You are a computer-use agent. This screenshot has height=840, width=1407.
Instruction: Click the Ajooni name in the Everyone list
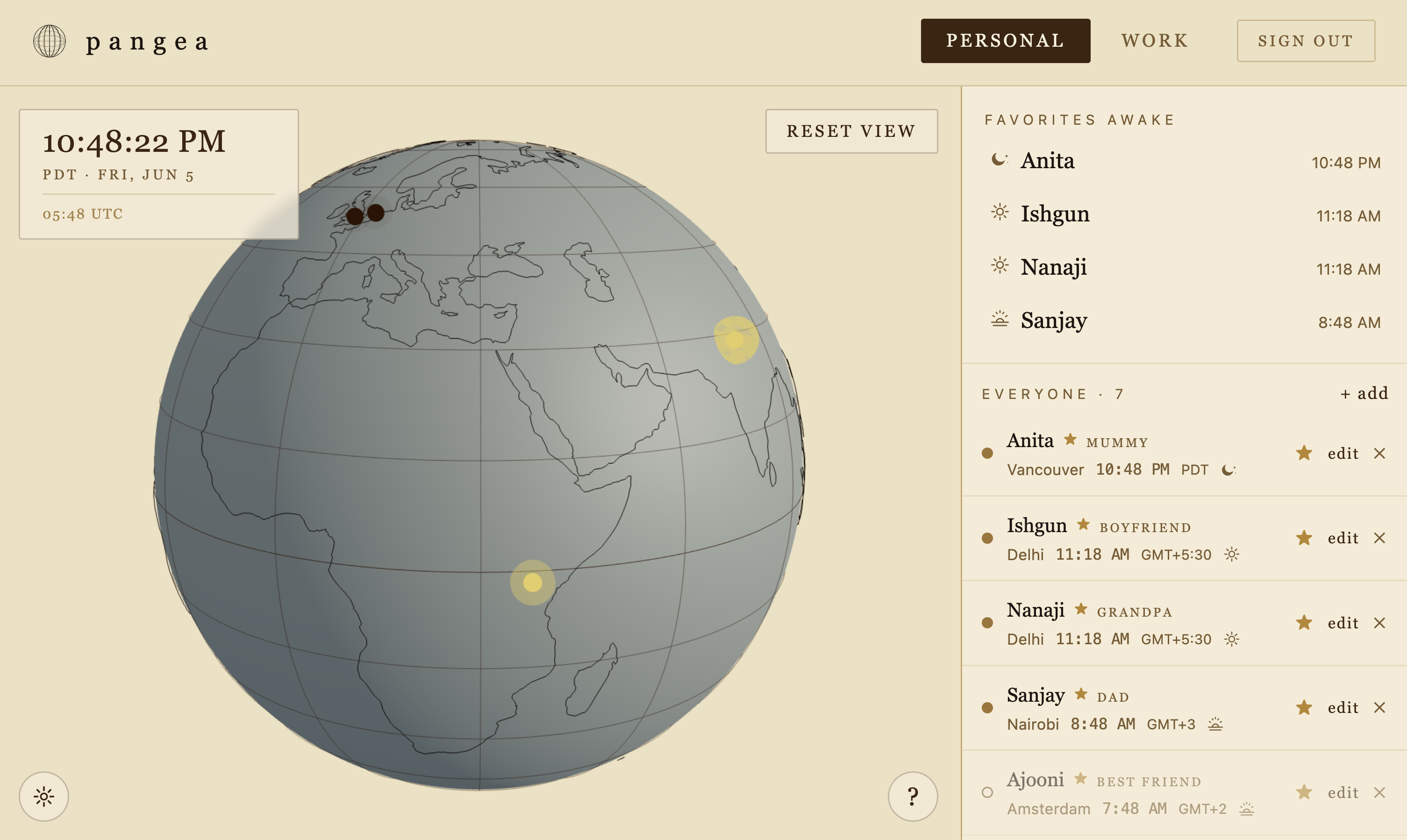pyautogui.click(x=1035, y=780)
